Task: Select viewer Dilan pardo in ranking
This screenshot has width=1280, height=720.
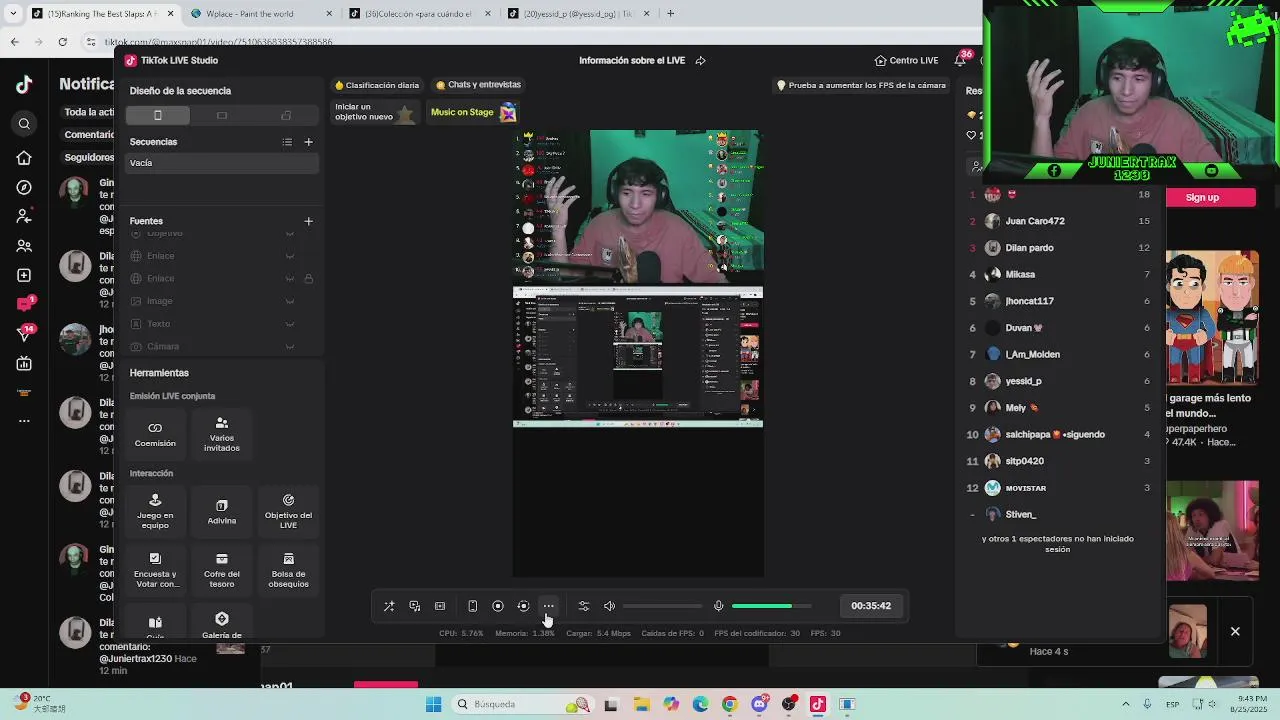Action: pos(1060,248)
